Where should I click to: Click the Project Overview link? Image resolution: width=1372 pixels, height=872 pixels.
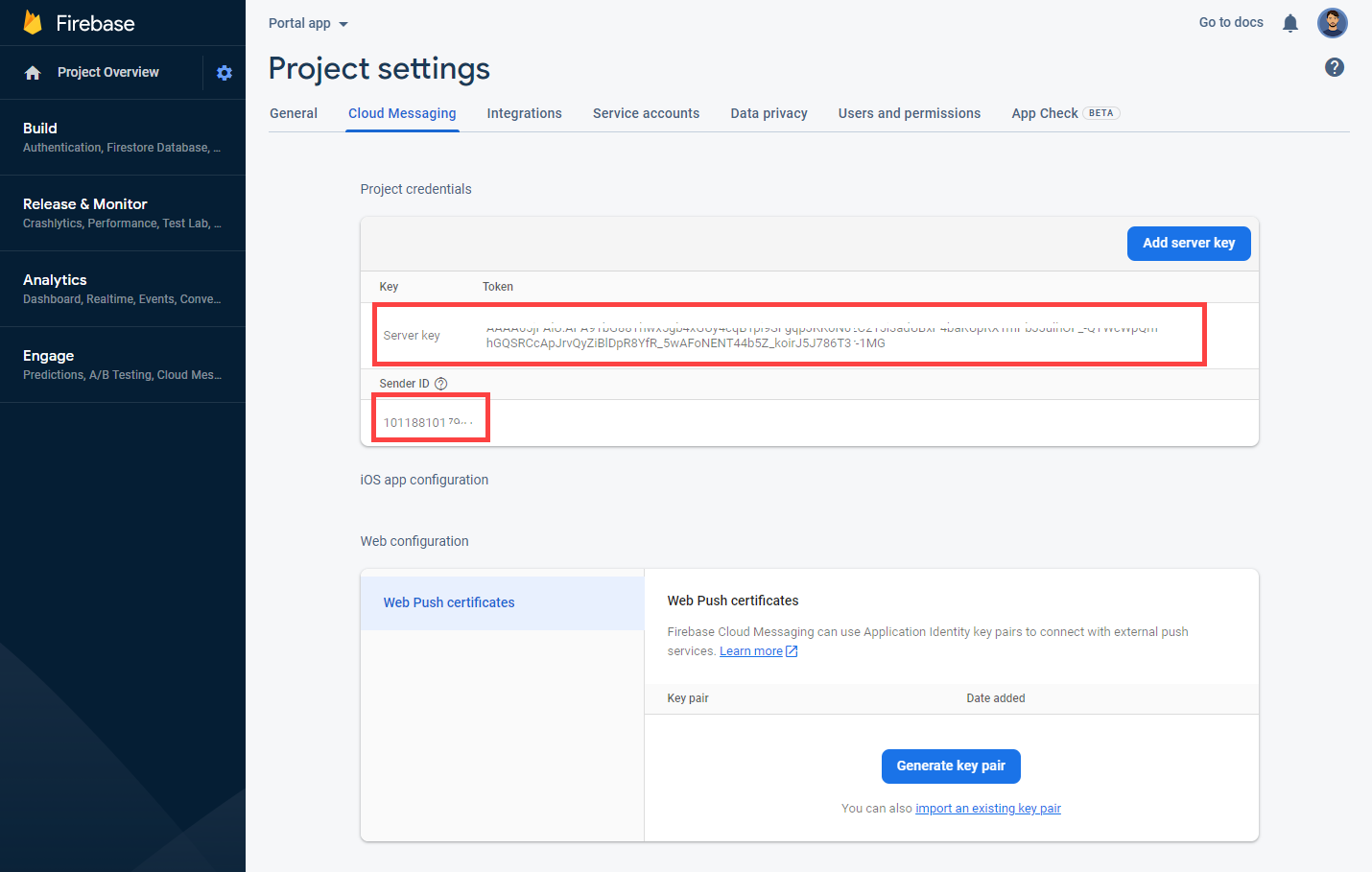(x=108, y=72)
